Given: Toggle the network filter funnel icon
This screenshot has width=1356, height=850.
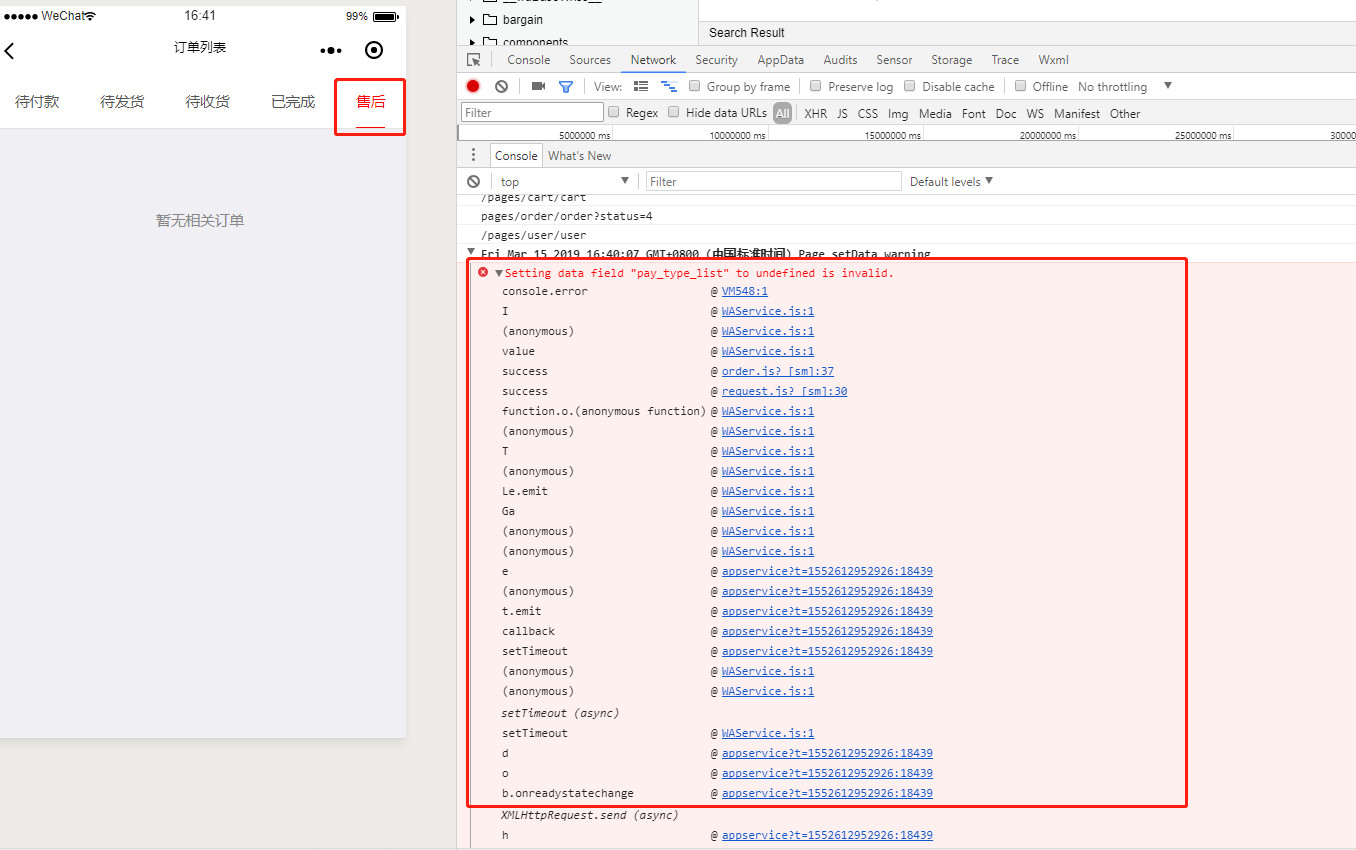Looking at the screenshot, I should tap(566, 87).
